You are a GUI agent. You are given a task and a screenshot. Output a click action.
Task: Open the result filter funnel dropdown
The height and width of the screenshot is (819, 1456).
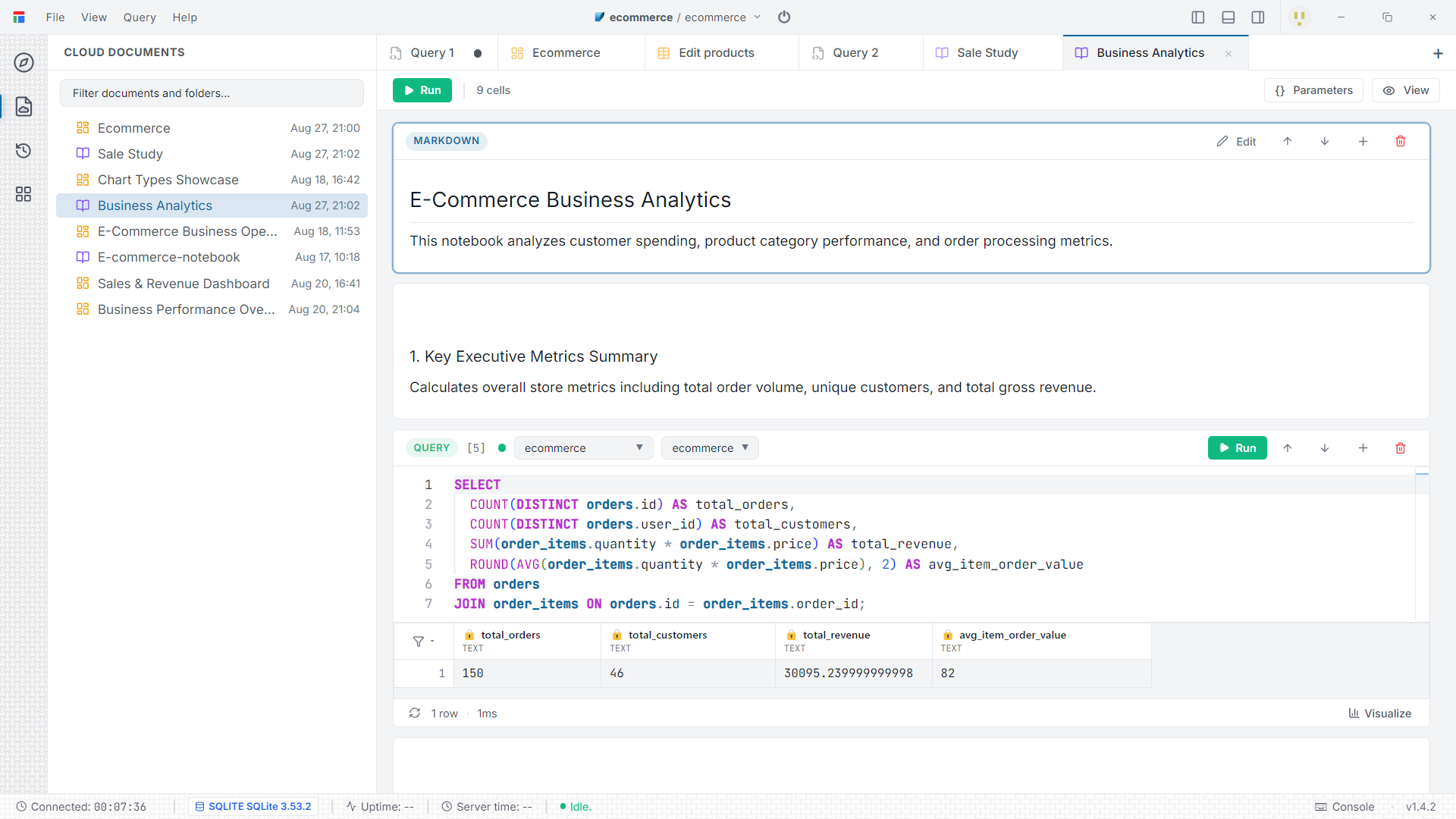coord(423,642)
